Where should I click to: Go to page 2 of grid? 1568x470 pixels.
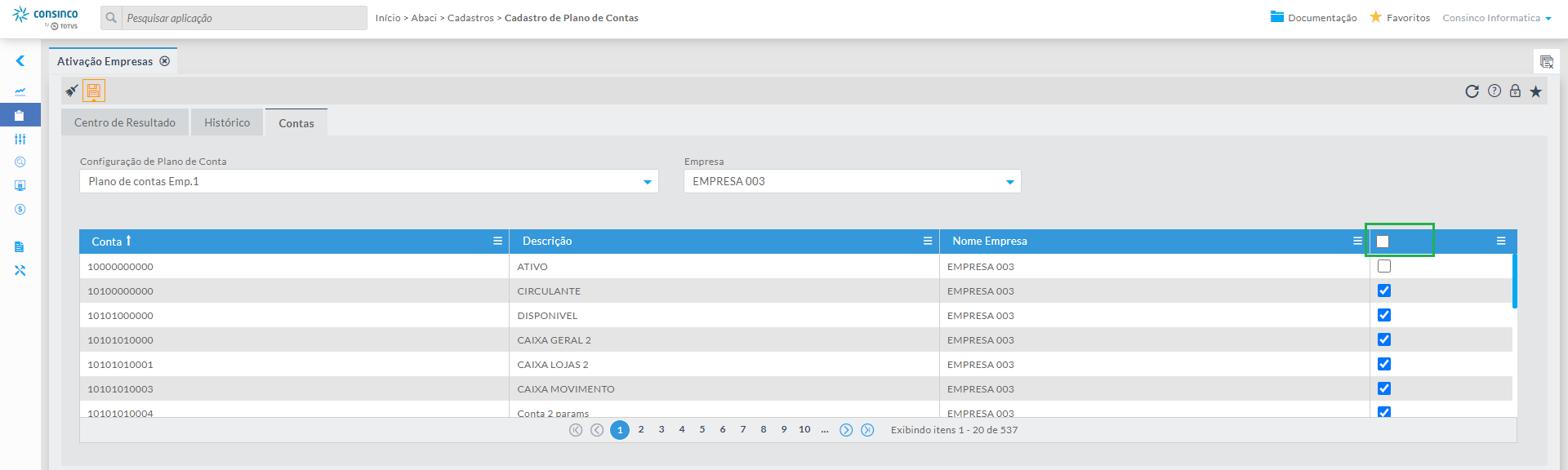point(641,429)
